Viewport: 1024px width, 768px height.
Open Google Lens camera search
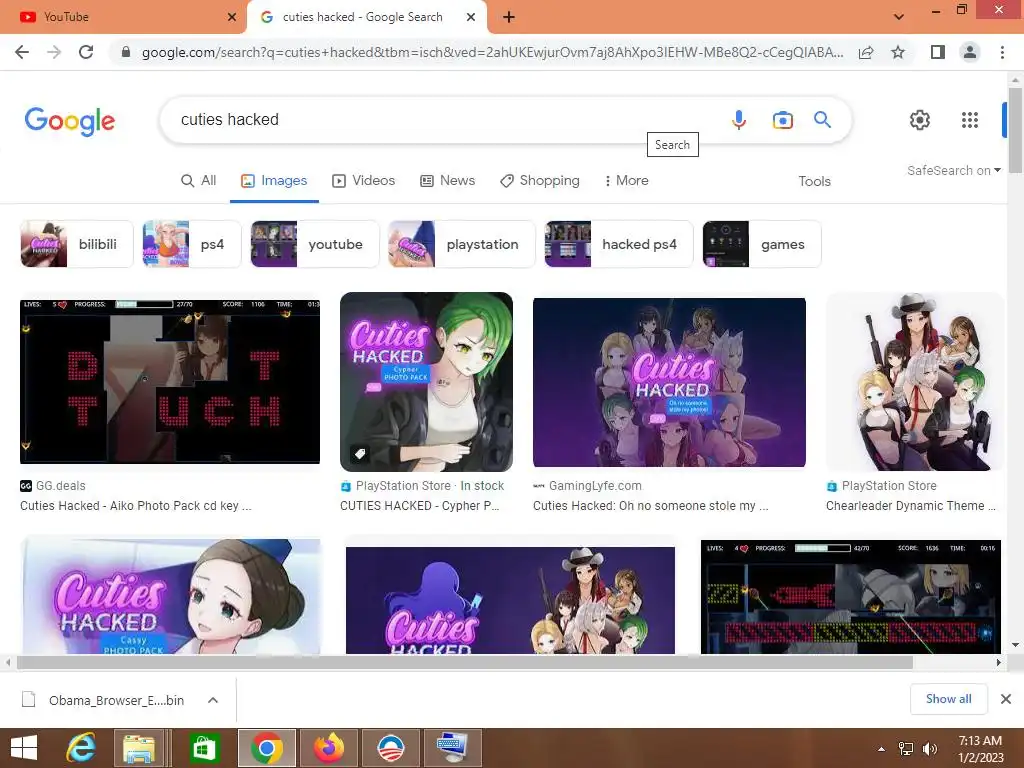pos(782,120)
